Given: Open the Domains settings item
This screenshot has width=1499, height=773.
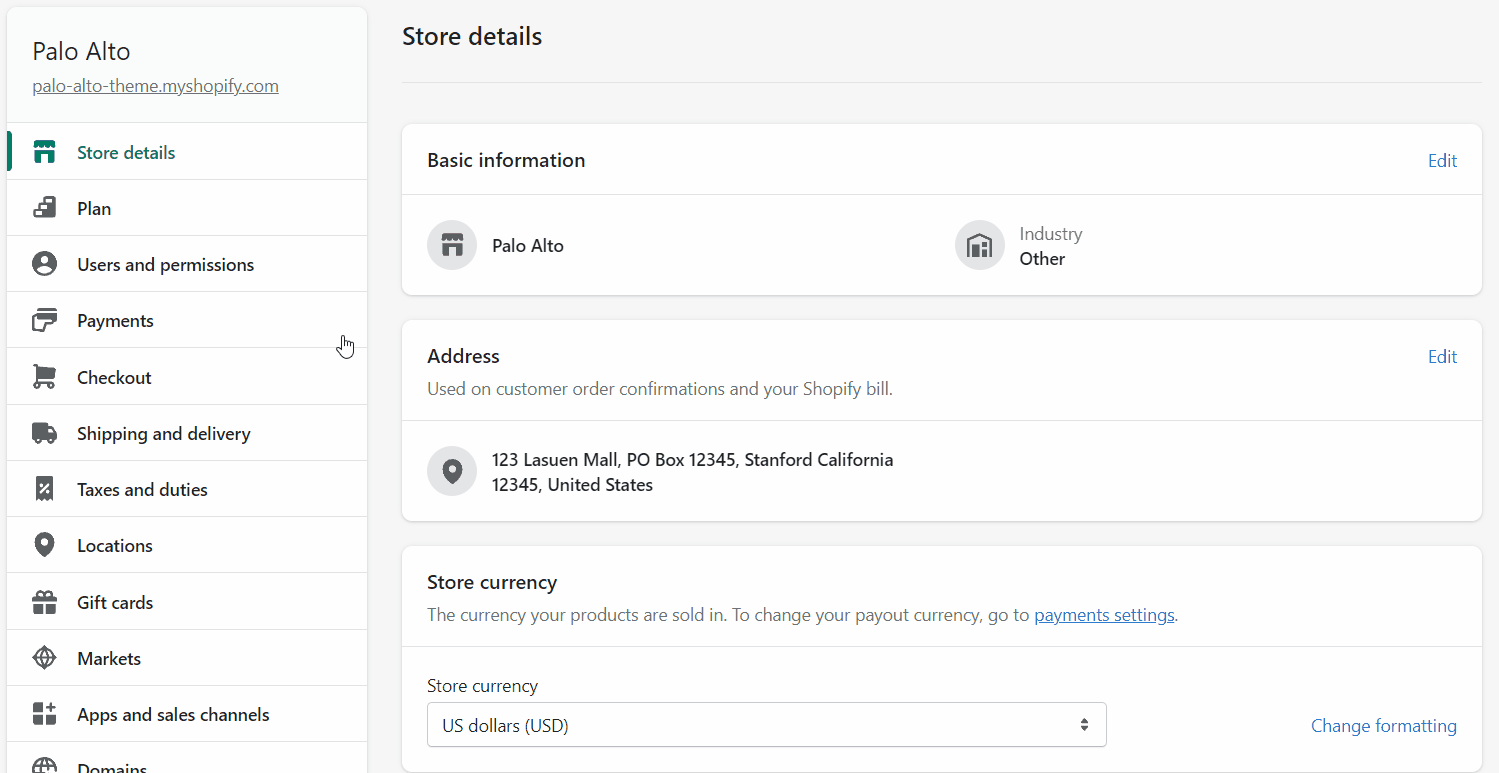Looking at the screenshot, I should click(x=112, y=766).
